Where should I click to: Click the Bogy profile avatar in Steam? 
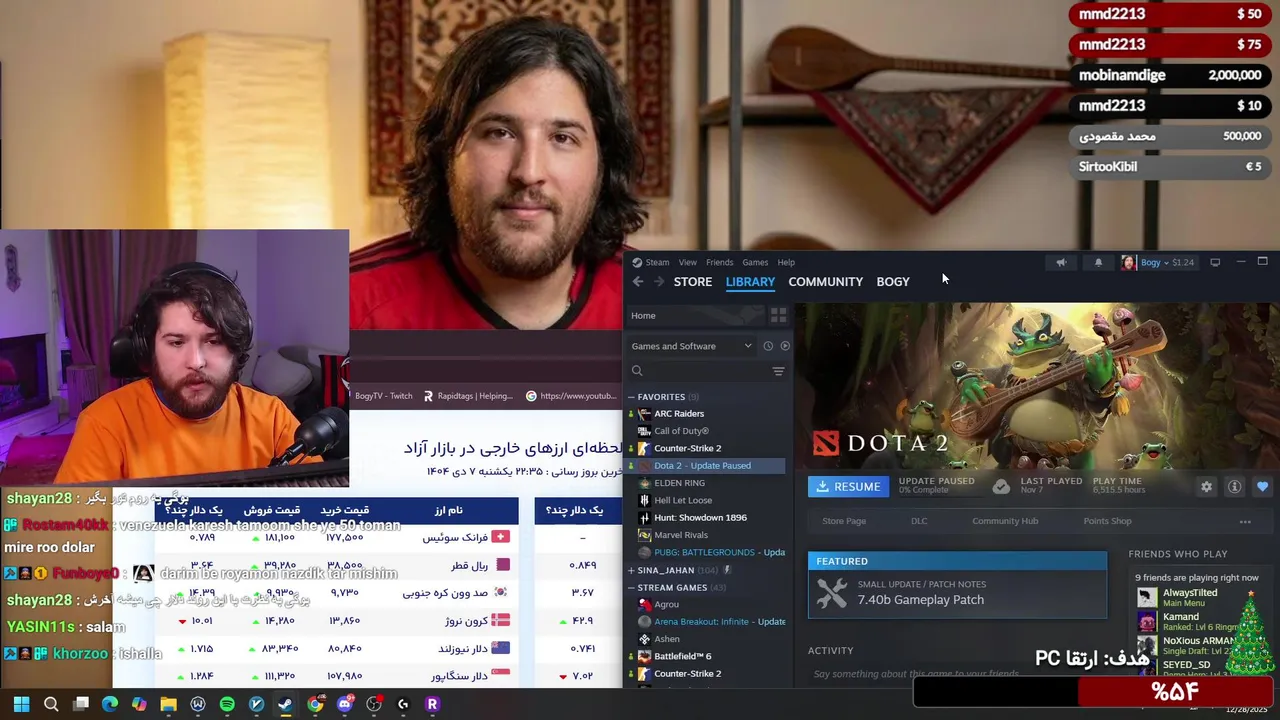(1128, 262)
